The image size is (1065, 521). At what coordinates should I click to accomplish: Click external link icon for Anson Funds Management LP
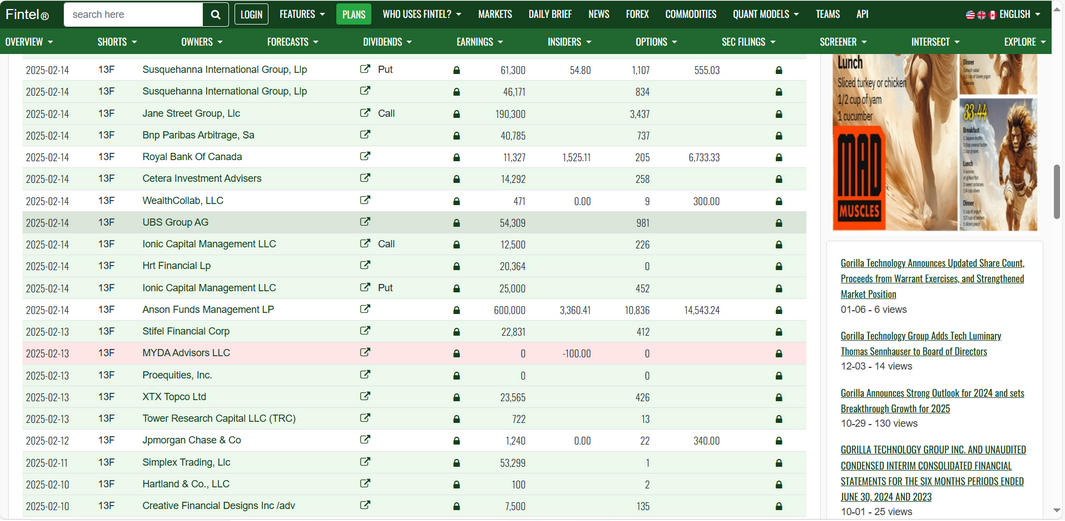coord(365,310)
